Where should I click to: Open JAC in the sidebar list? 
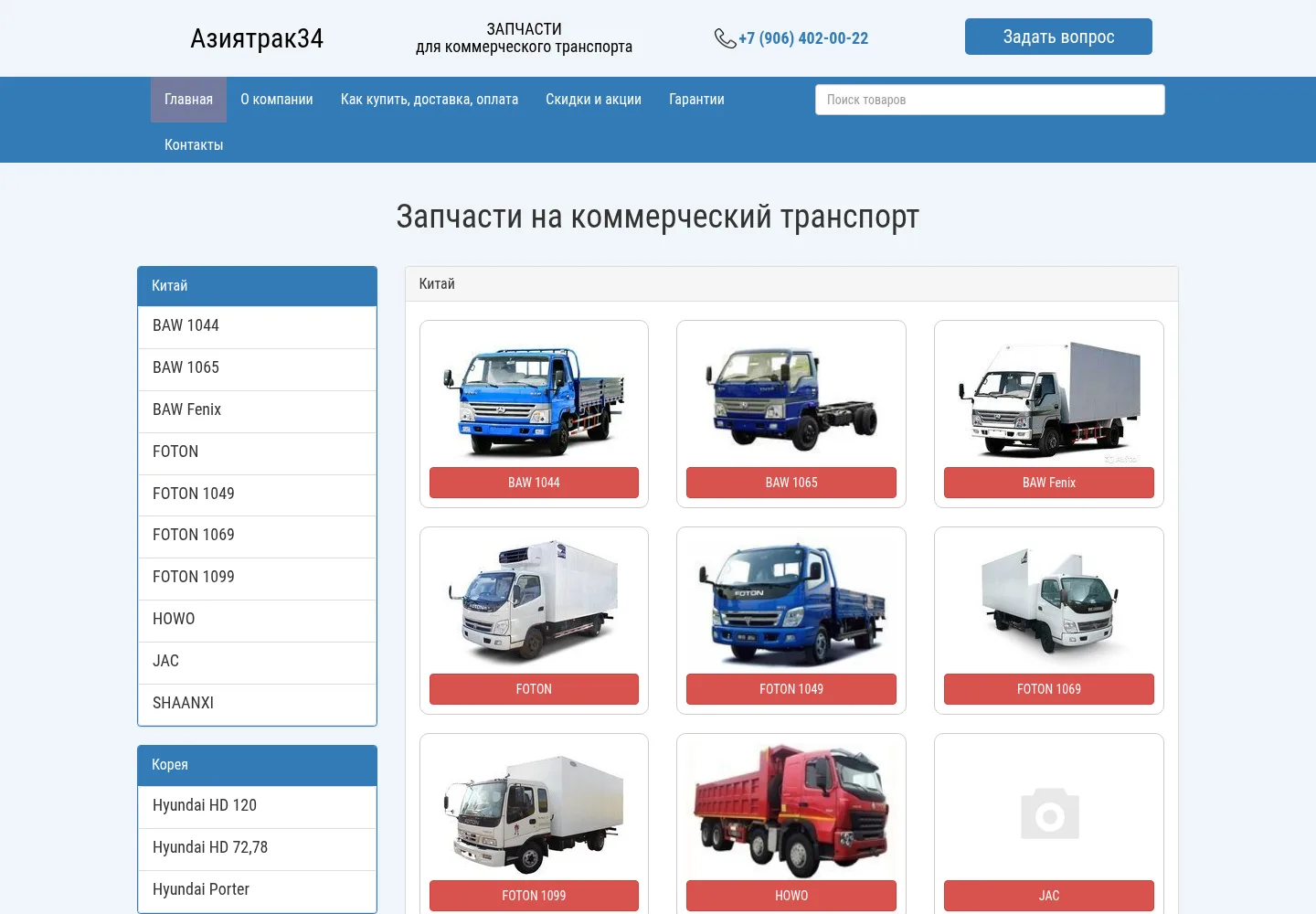(x=257, y=663)
